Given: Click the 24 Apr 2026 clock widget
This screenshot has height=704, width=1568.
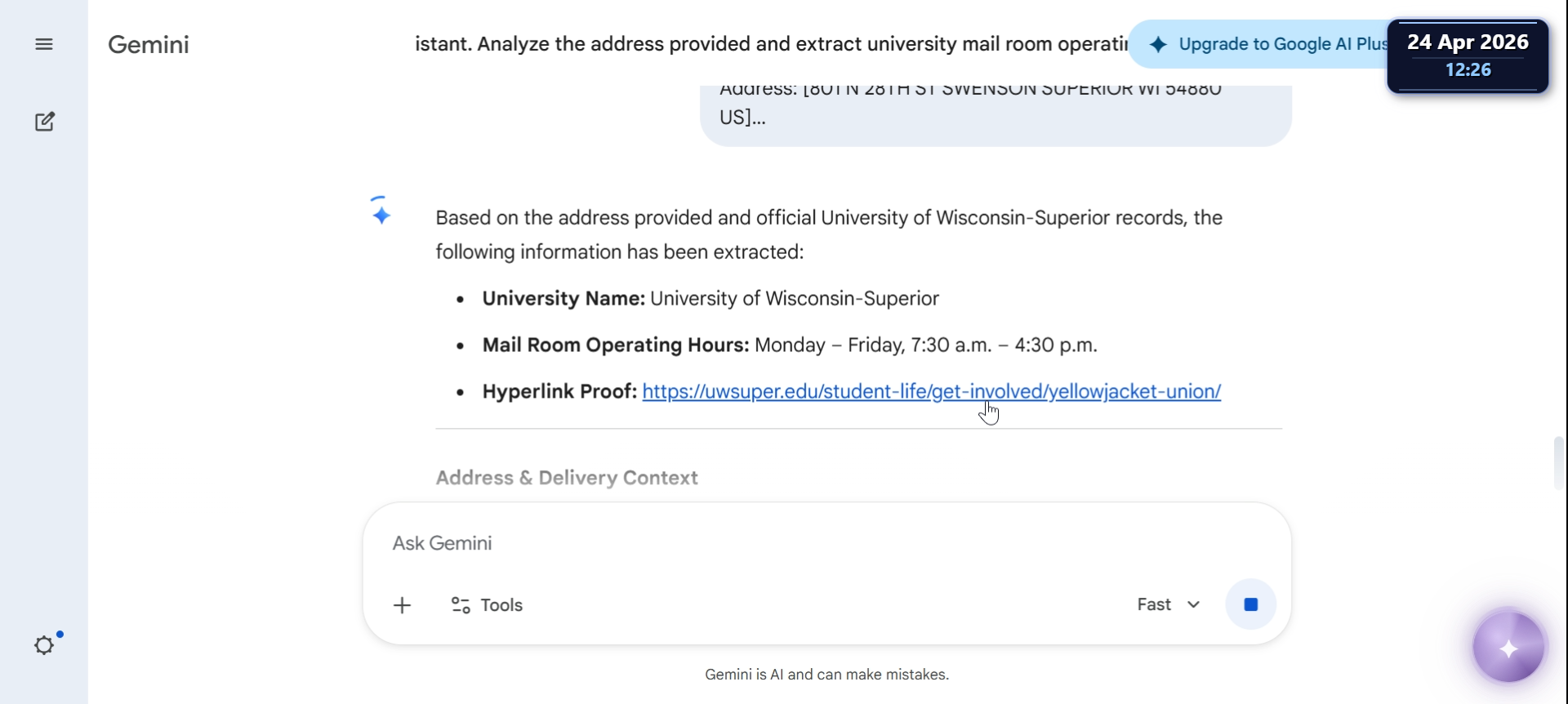Looking at the screenshot, I should [1468, 56].
